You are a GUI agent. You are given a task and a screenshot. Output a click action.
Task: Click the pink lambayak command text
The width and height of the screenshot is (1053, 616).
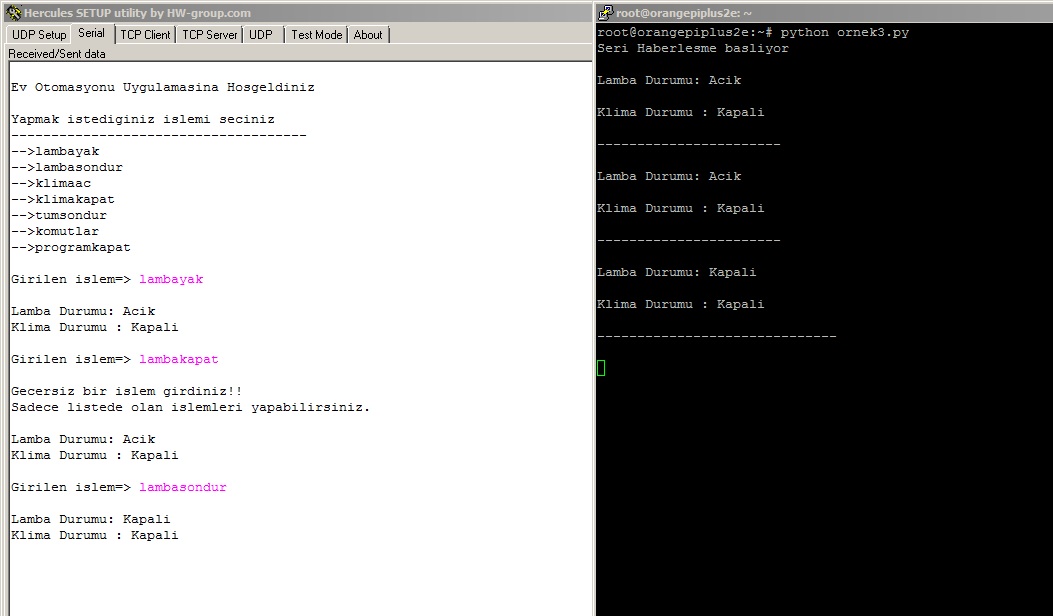pyautogui.click(x=171, y=279)
